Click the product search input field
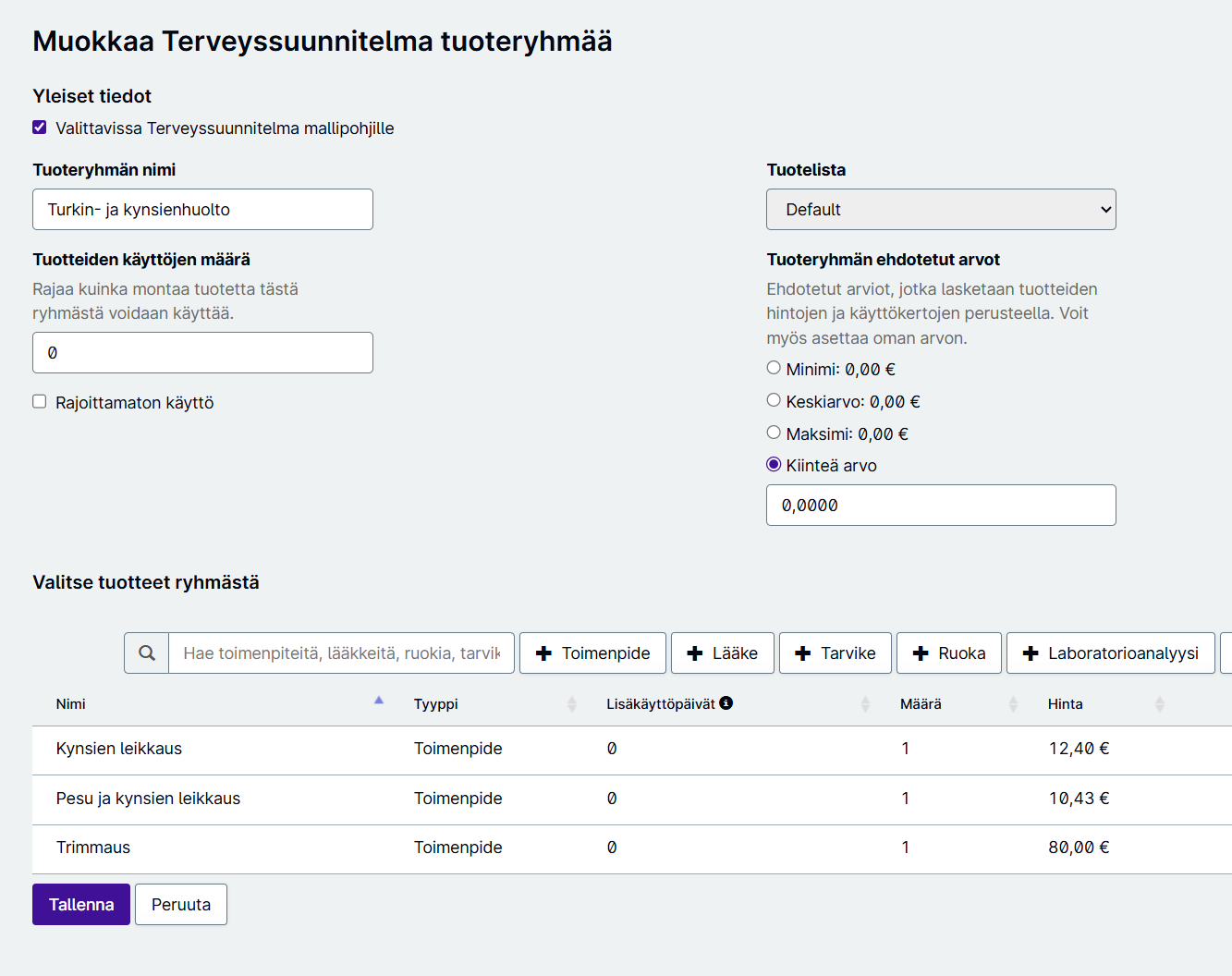Image resolution: width=1232 pixels, height=976 pixels. pos(342,653)
